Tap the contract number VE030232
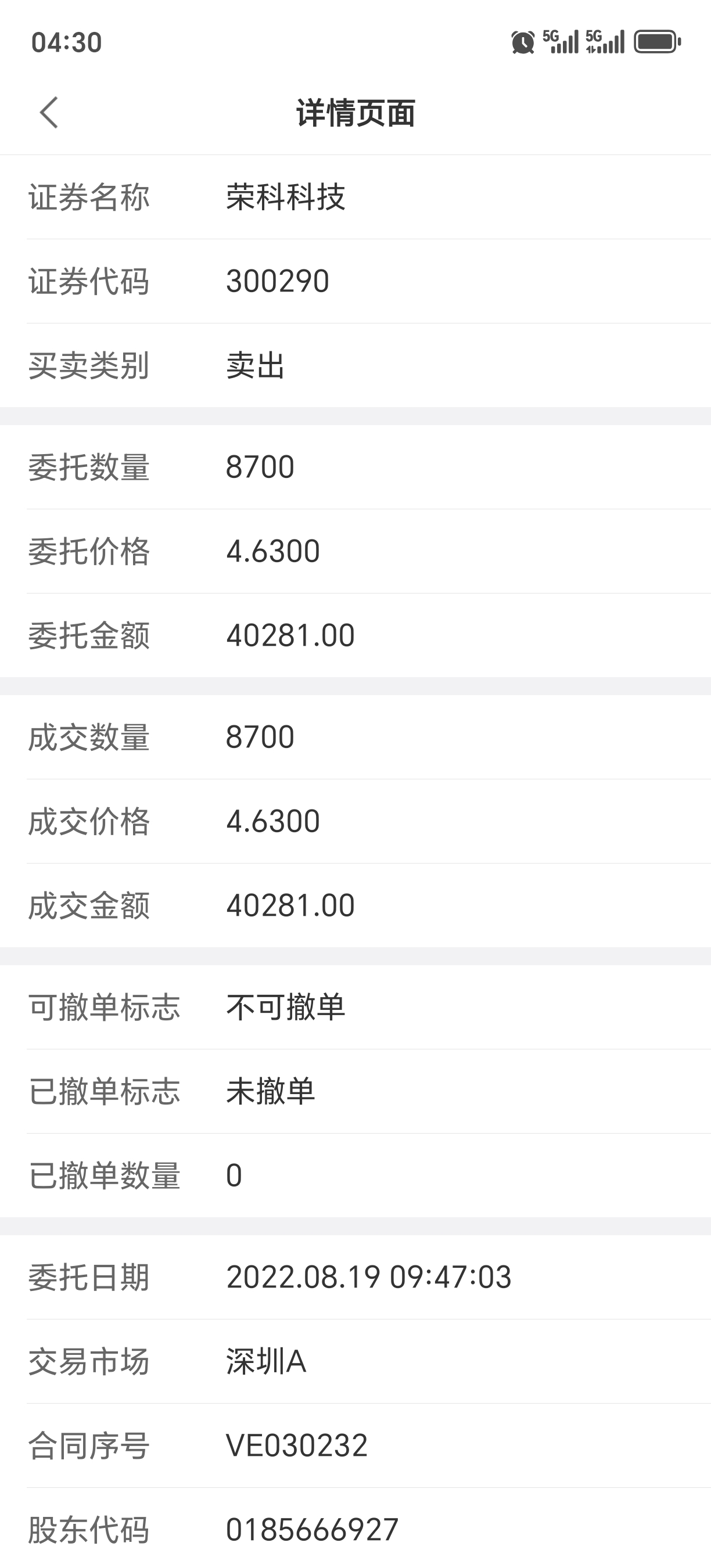The height and width of the screenshot is (1568, 711). click(x=297, y=1445)
